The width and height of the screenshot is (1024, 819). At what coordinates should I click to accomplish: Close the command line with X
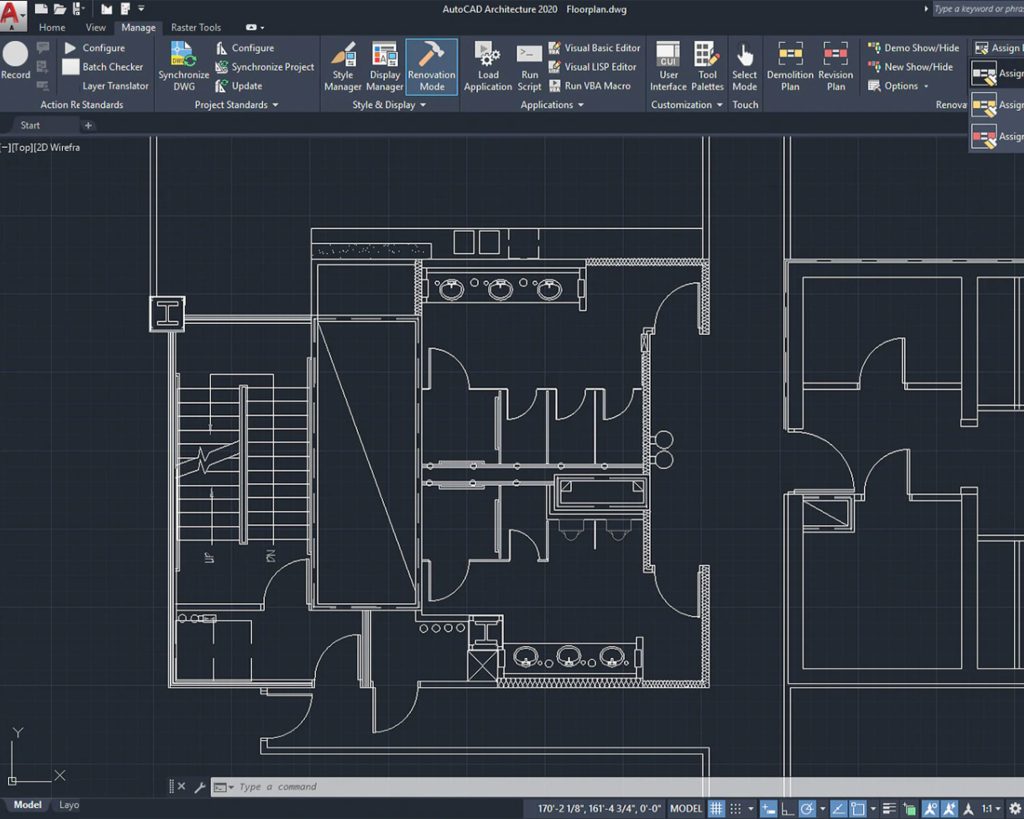coord(182,786)
